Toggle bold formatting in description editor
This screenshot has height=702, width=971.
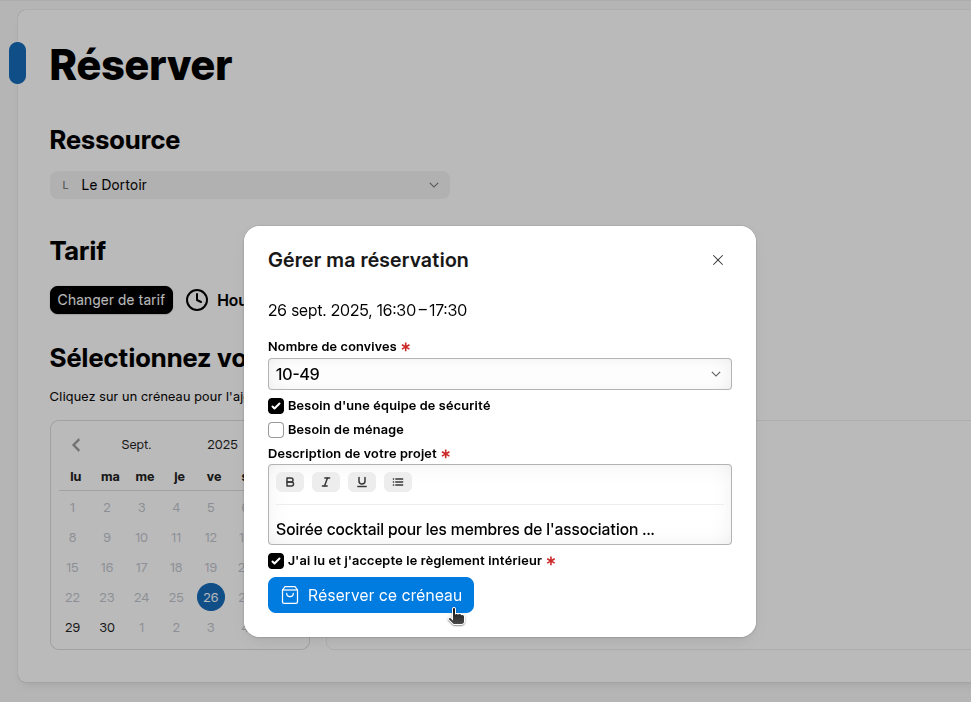[290, 482]
